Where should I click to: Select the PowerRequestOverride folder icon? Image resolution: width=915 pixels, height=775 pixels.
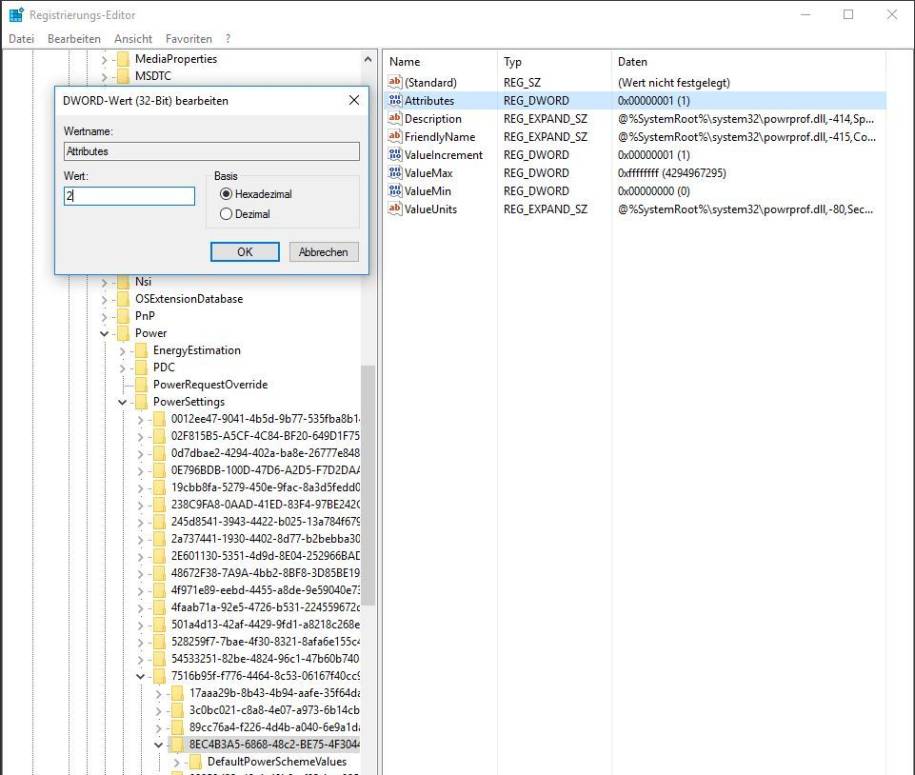(x=140, y=385)
